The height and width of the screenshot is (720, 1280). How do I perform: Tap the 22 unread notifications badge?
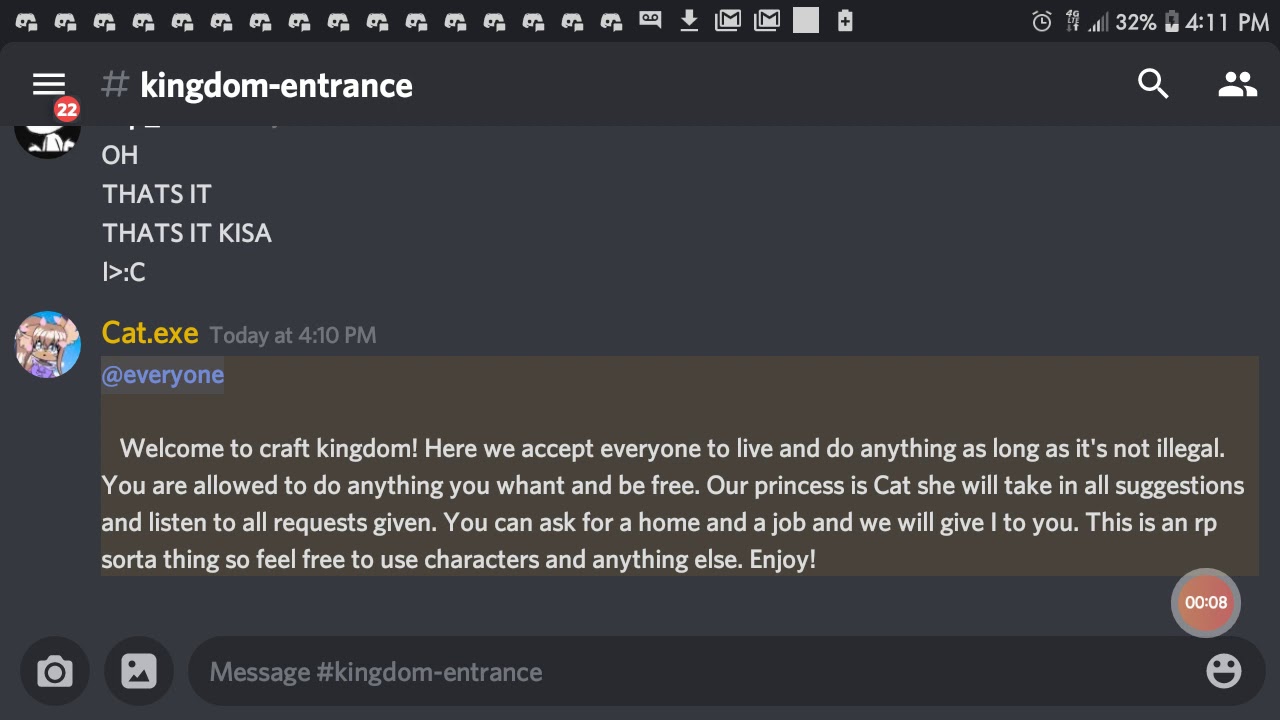click(x=67, y=110)
